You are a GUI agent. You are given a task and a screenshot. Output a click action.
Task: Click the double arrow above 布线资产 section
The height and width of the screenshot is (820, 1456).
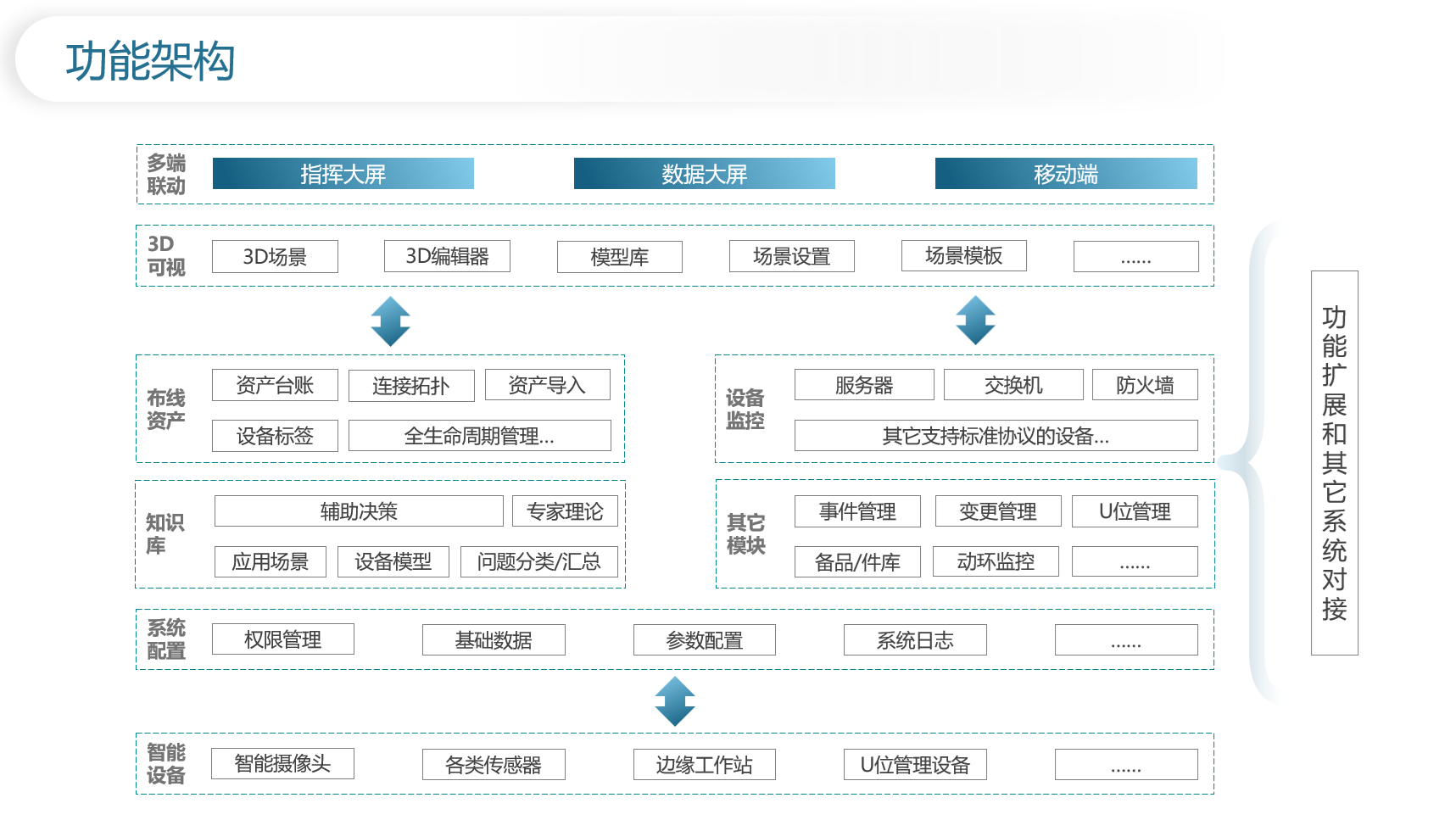pos(390,321)
